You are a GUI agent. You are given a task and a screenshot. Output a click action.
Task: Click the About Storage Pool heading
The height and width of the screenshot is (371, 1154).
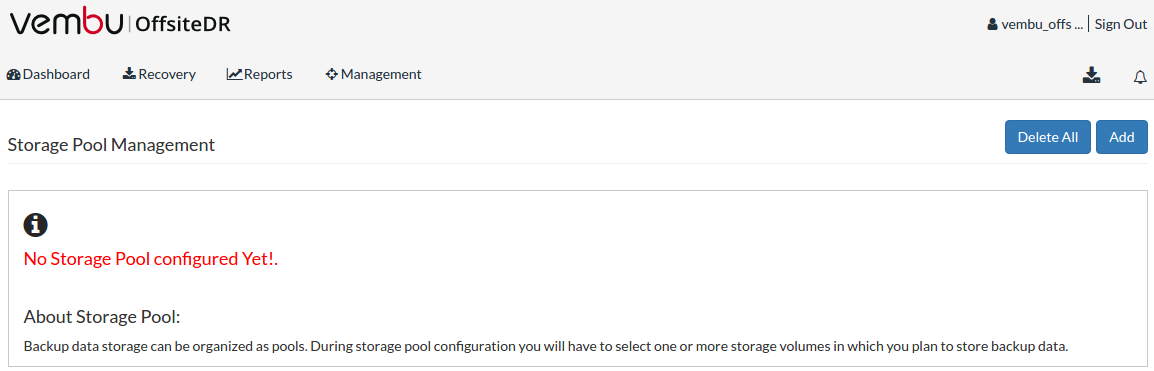[x=102, y=317]
